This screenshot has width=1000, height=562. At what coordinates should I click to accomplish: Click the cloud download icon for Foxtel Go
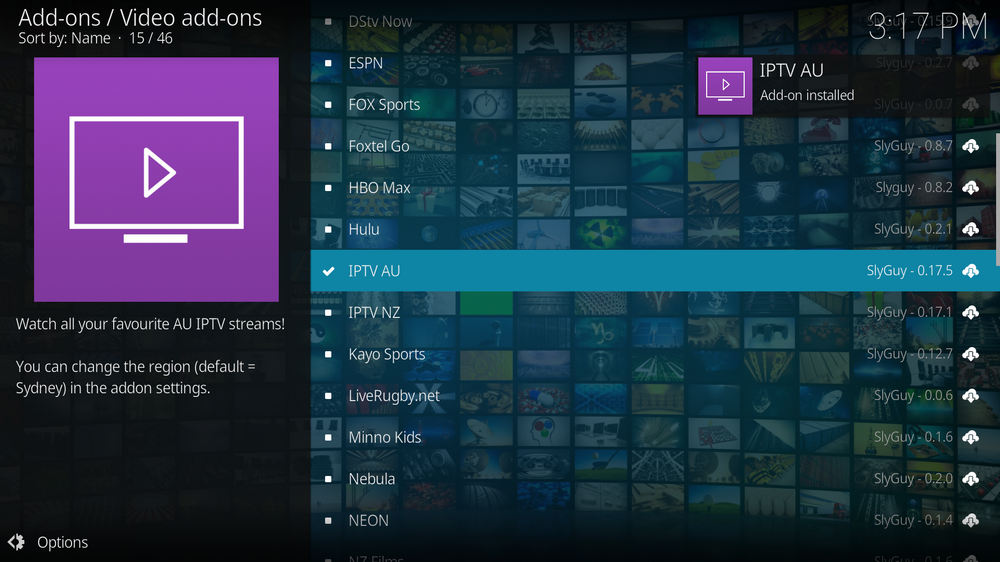click(970, 147)
